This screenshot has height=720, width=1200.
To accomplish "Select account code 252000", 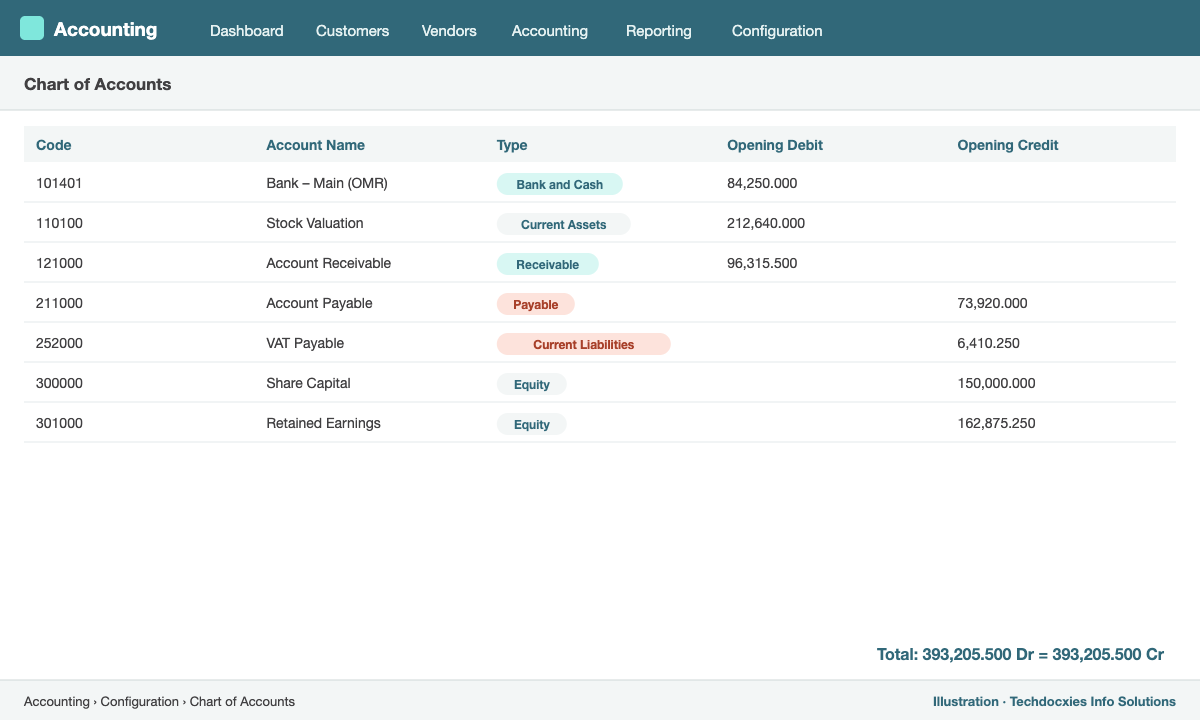I will point(59,343).
